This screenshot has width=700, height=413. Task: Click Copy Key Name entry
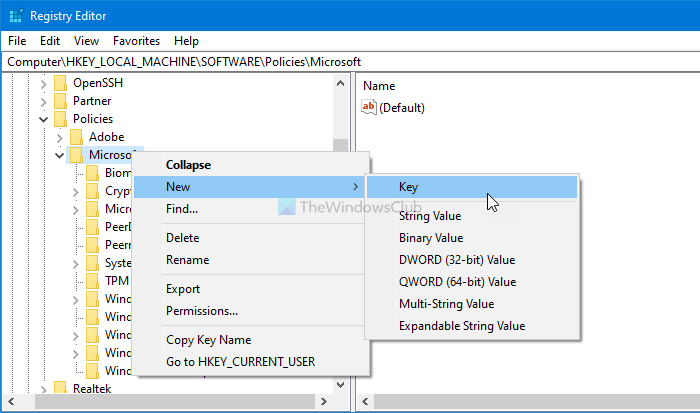coord(208,340)
